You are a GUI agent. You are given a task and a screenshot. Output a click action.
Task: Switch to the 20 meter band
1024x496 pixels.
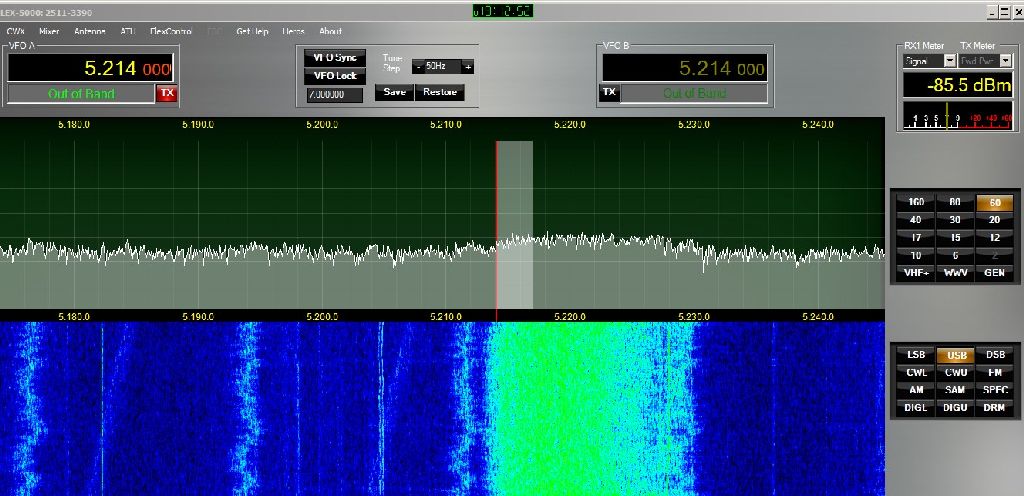point(994,220)
